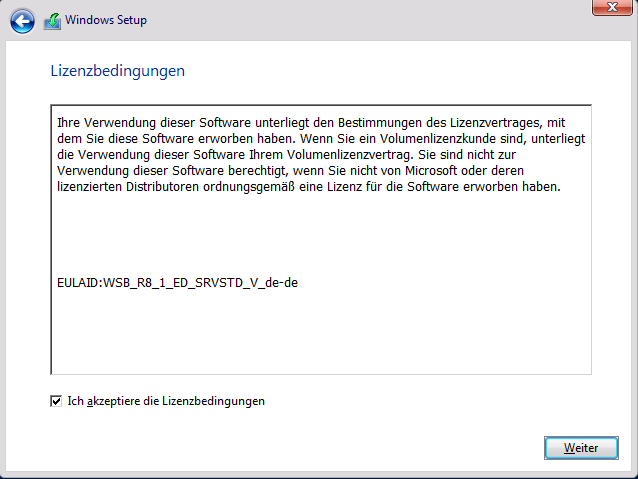
Task: Click the Windows Setup icon
Action: (x=52, y=21)
